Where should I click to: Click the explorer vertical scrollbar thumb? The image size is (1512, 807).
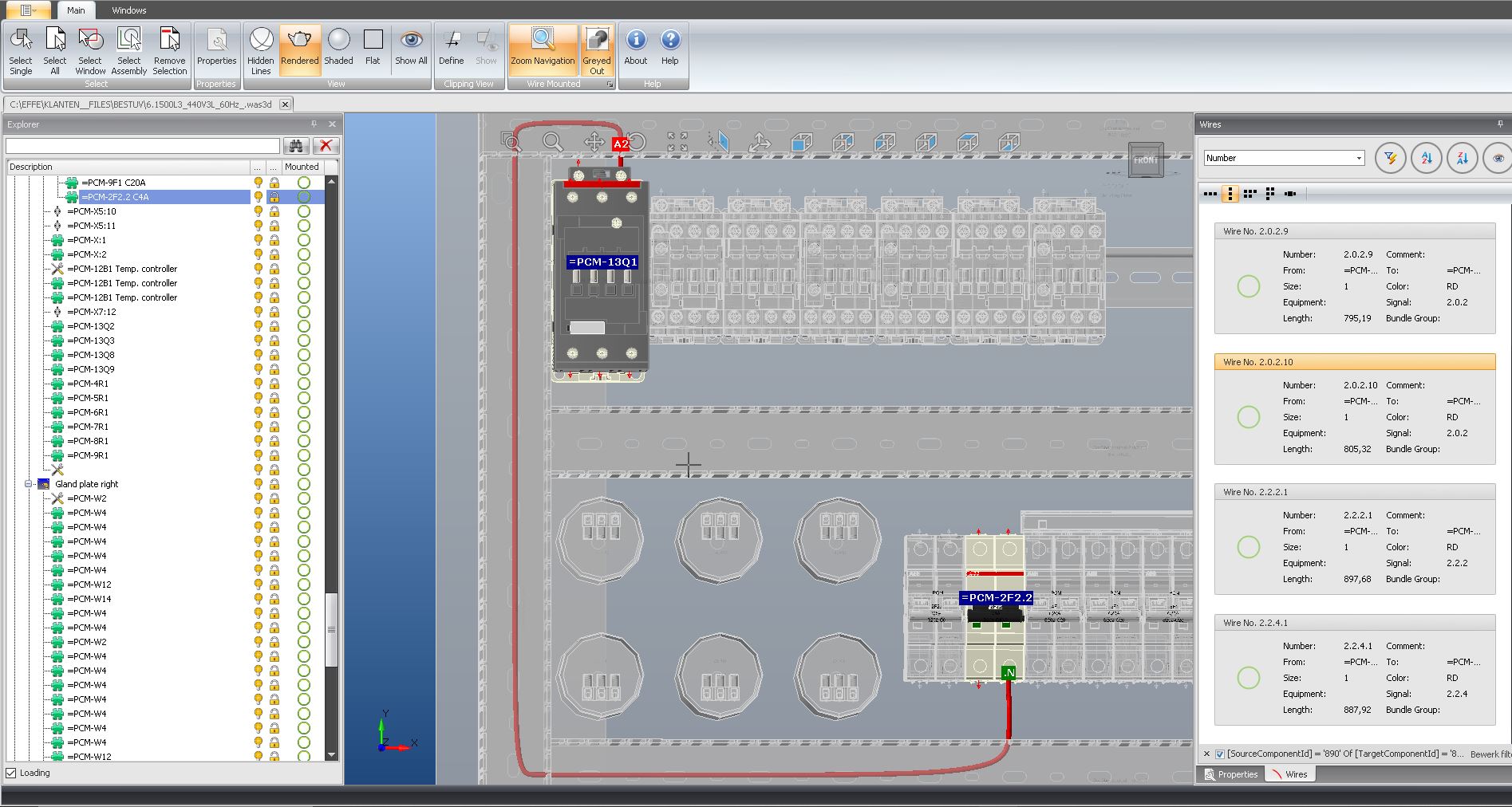[x=332, y=630]
